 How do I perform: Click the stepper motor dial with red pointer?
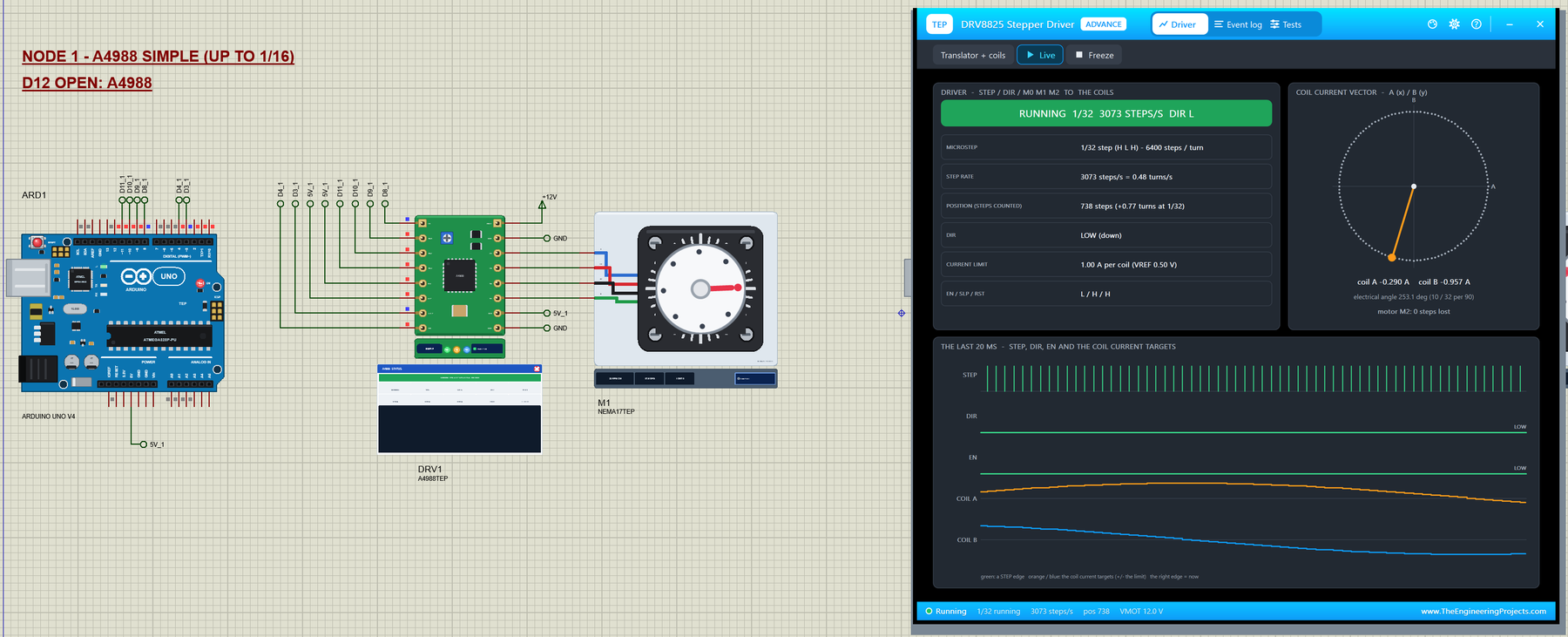[x=700, y=288]
